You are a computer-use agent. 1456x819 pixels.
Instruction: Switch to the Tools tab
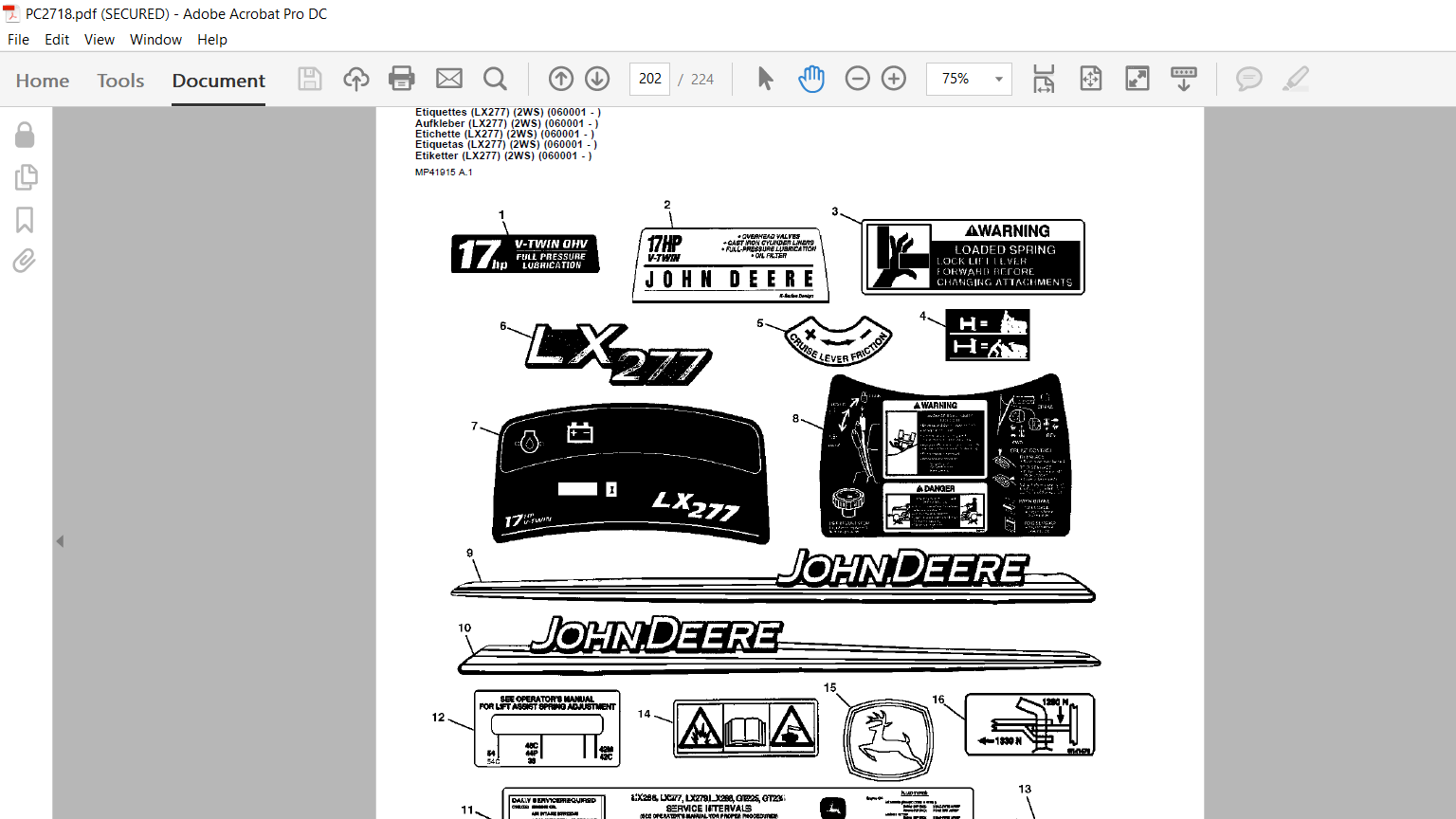click(120, 81)
